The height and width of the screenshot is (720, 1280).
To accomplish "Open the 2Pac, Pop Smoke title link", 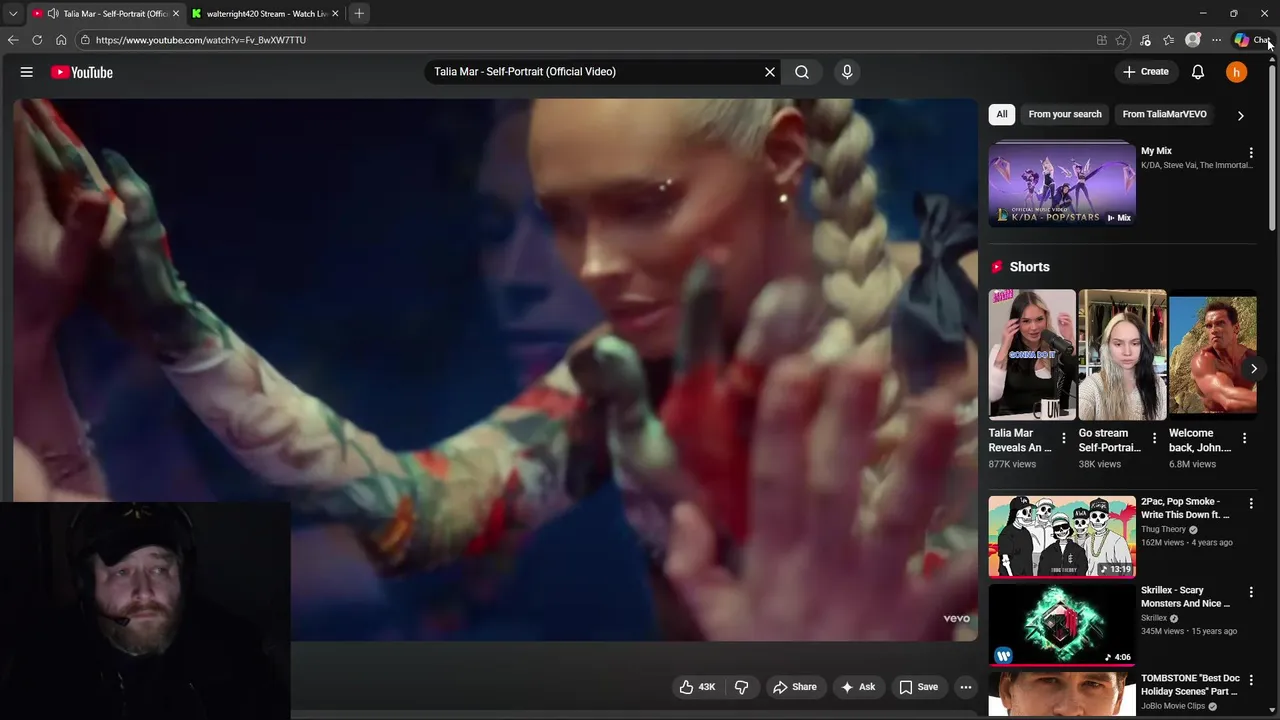I will (x=1185, y=508).
